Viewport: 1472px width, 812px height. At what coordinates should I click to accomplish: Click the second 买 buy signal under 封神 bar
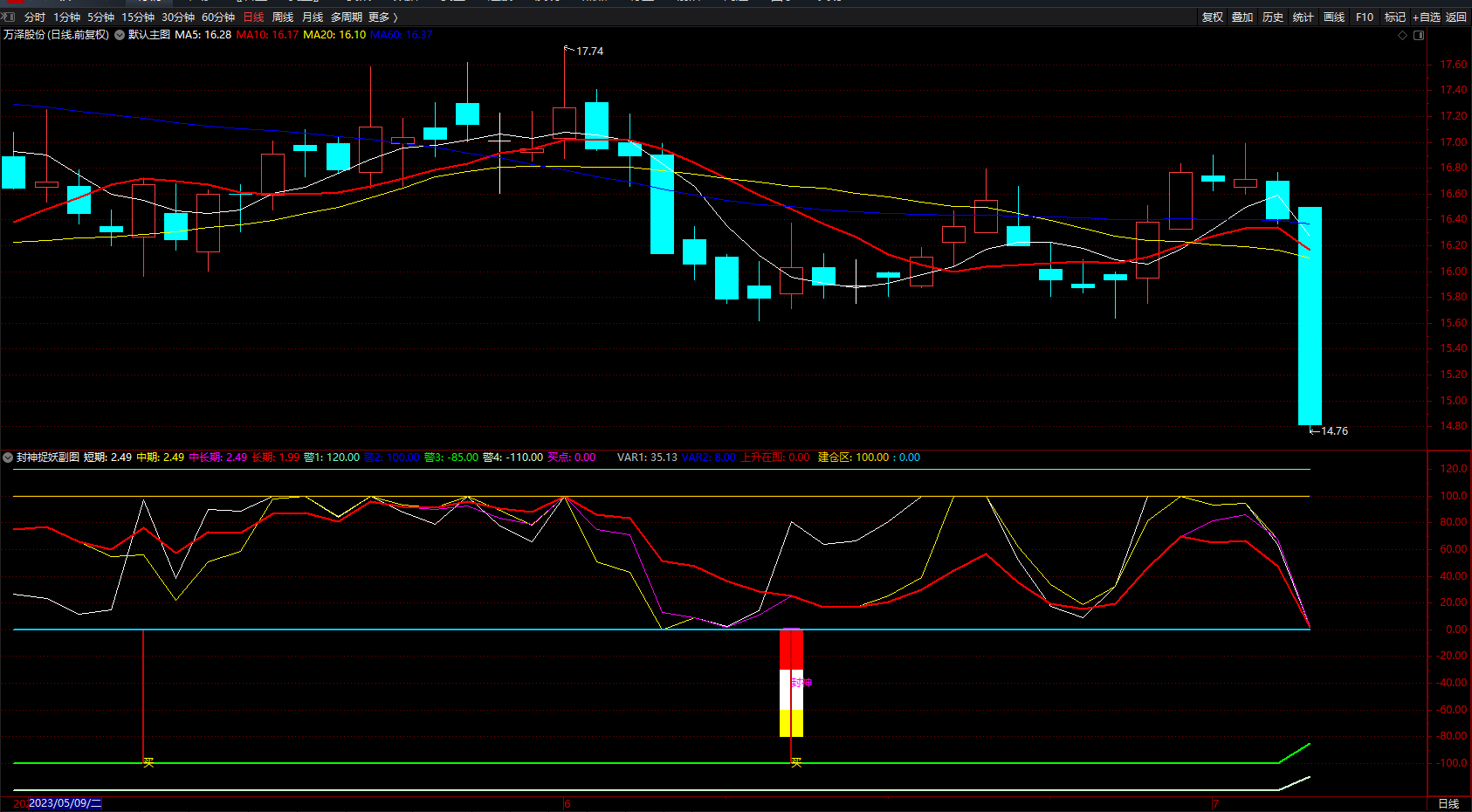click(795, 762)
